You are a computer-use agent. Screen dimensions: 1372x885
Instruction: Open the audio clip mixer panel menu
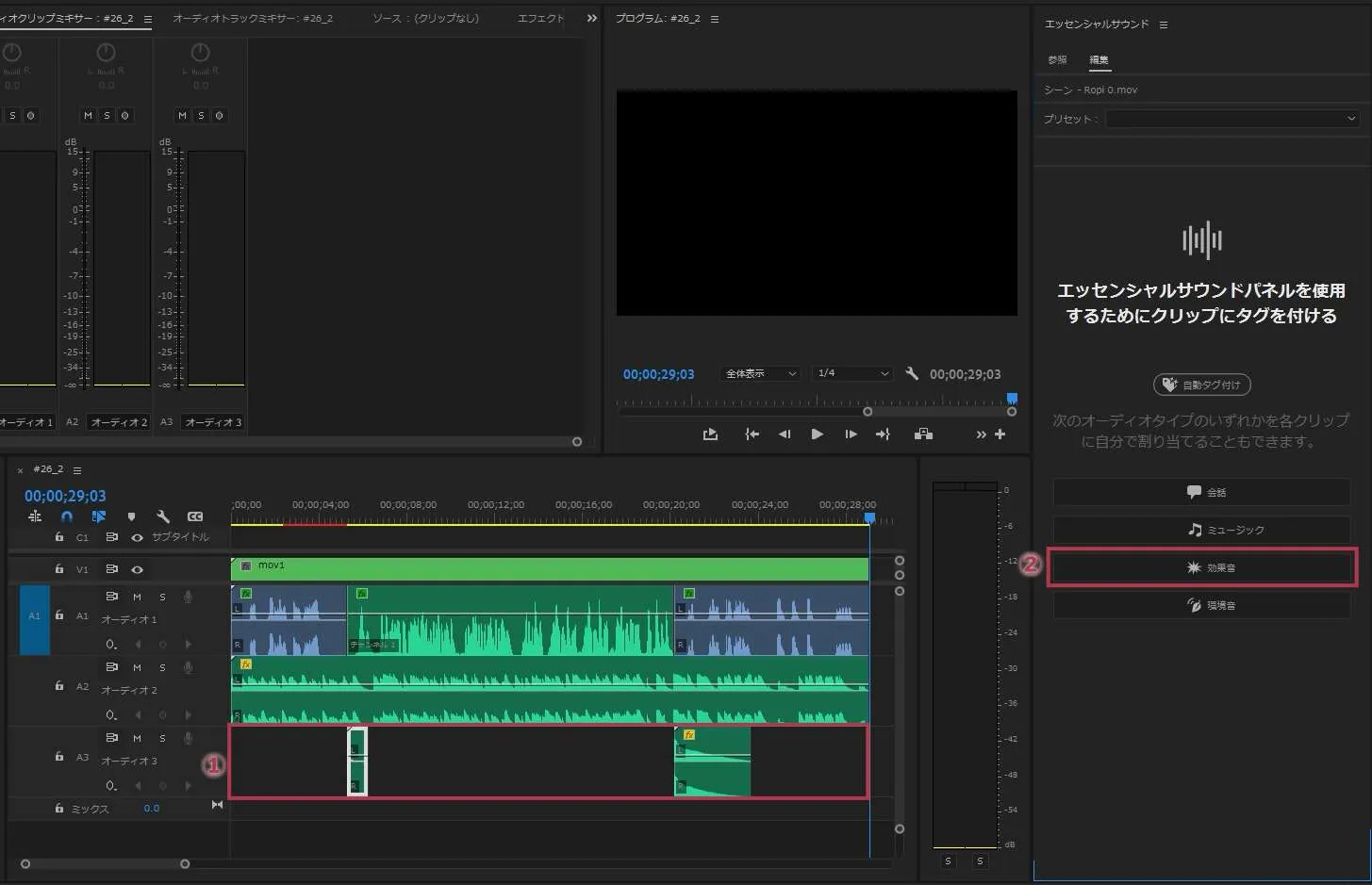(147, 19)
